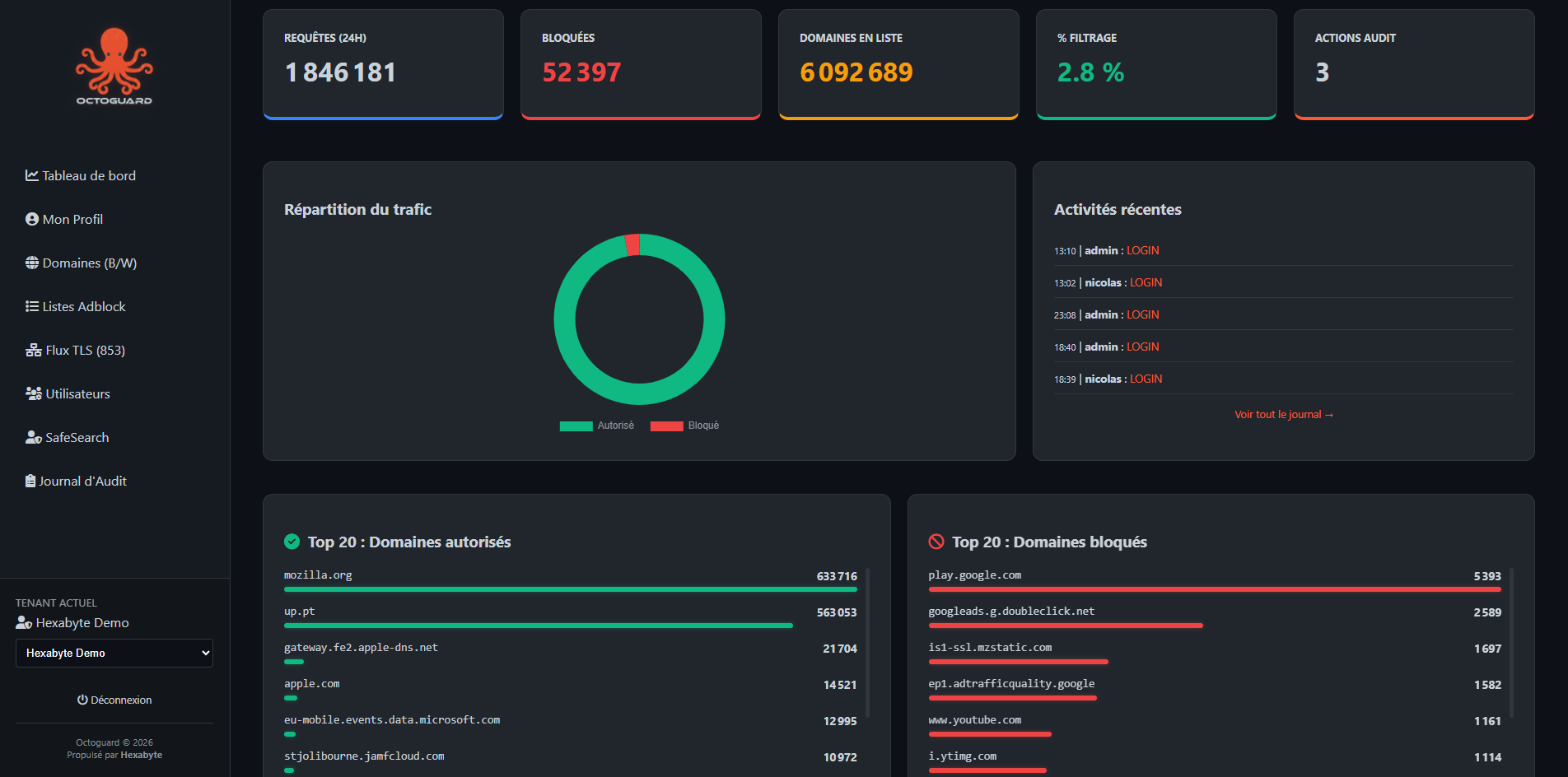This screenshot has width=1568, height=777.
Task: Open the Hexabyte Demo tenant selector
Action: (x=114, y=653)
